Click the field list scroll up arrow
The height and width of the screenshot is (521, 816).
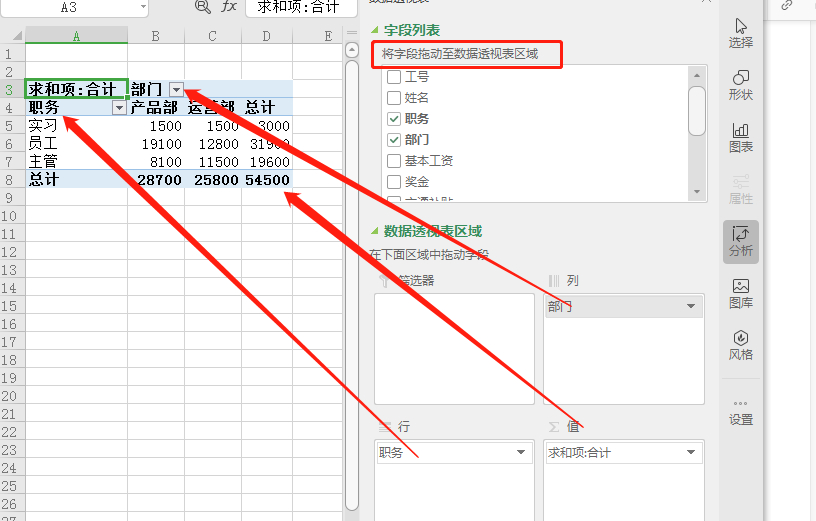[x=697, y=75]
